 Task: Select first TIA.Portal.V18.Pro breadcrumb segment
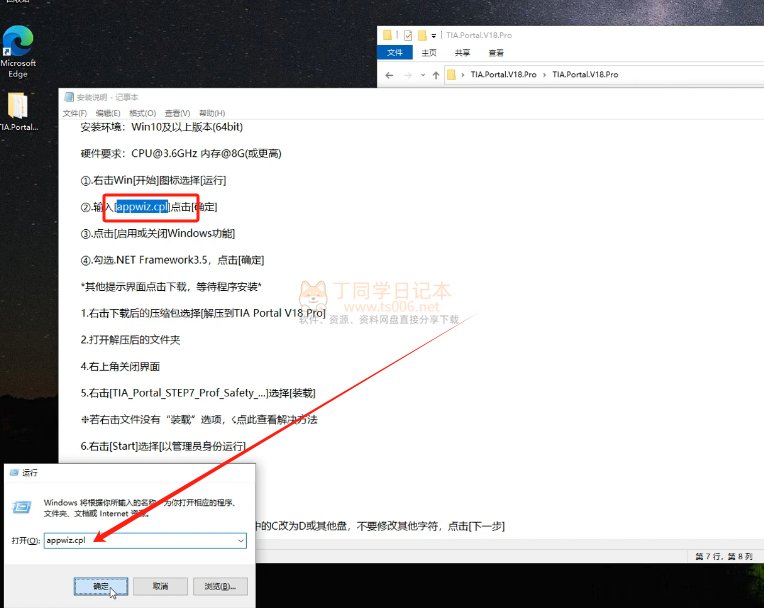pyautogui.click(x=503, y=75)
